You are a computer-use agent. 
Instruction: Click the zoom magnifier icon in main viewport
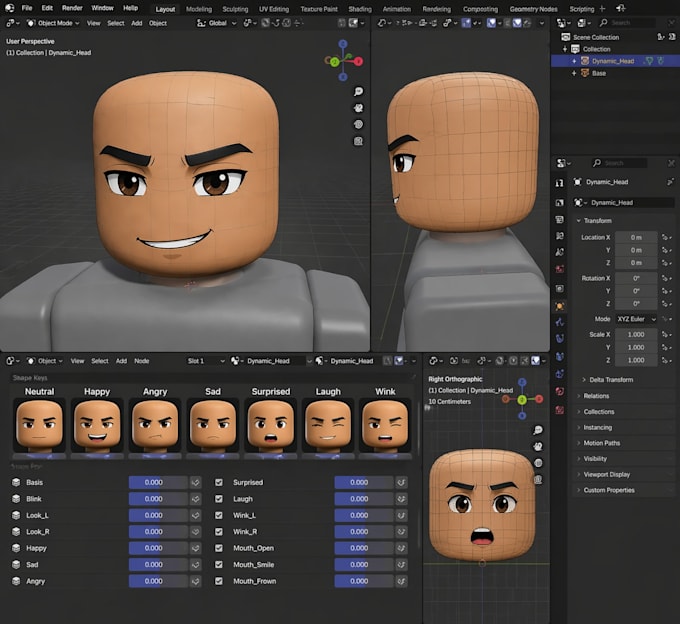358,91
